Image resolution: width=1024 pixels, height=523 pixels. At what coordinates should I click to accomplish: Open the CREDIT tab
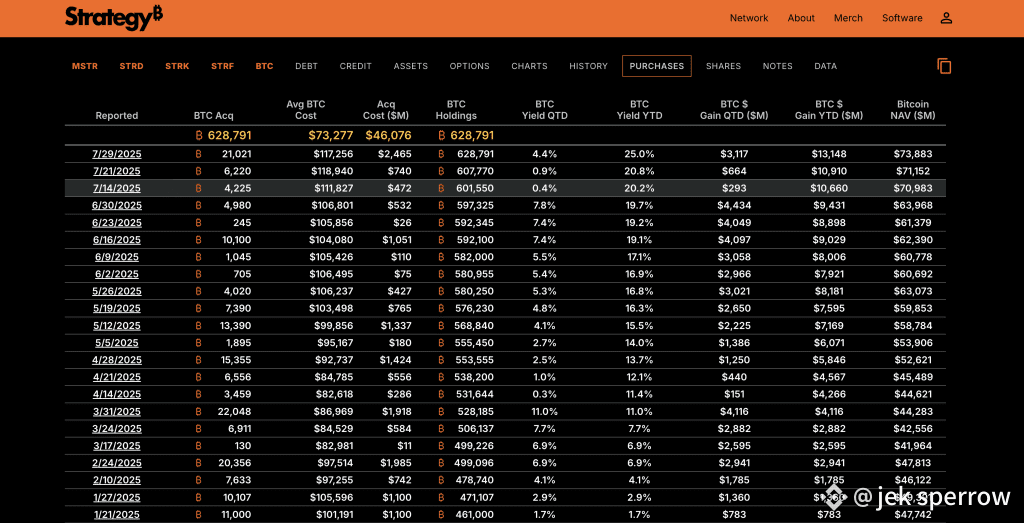356,66
